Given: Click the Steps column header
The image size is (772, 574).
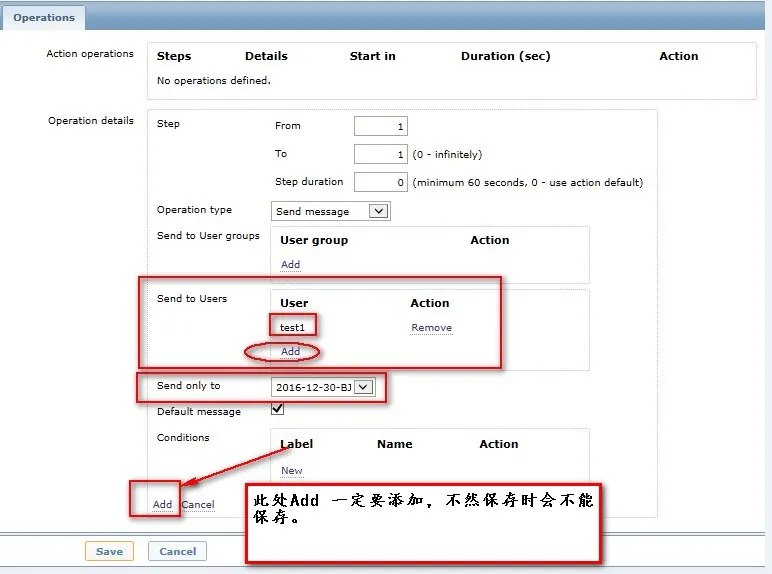Looking at the screenshot, I should point(174,56).
